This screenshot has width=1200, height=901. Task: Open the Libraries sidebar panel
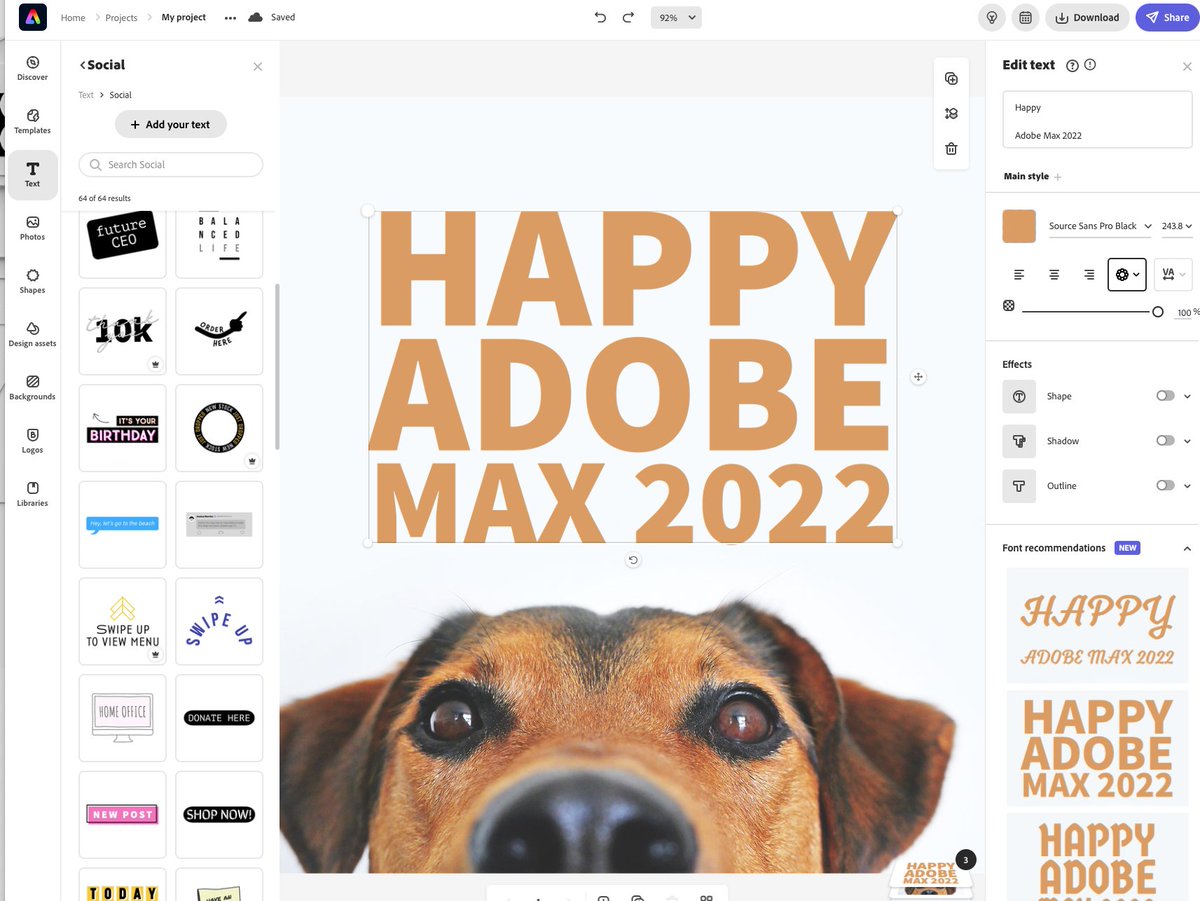point(32,494)
